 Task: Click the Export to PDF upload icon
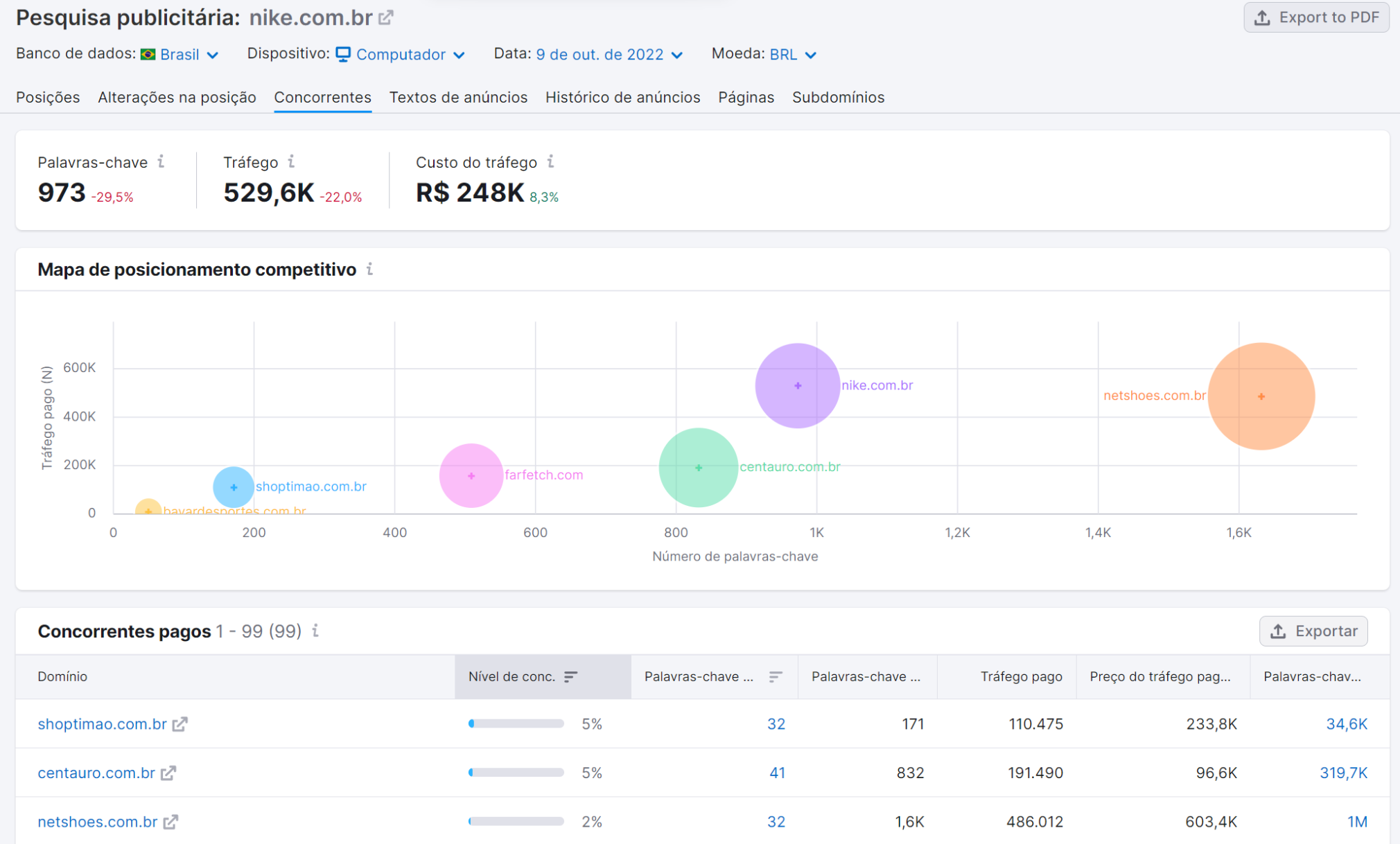pyautogui.click(x=1262, y=17)
